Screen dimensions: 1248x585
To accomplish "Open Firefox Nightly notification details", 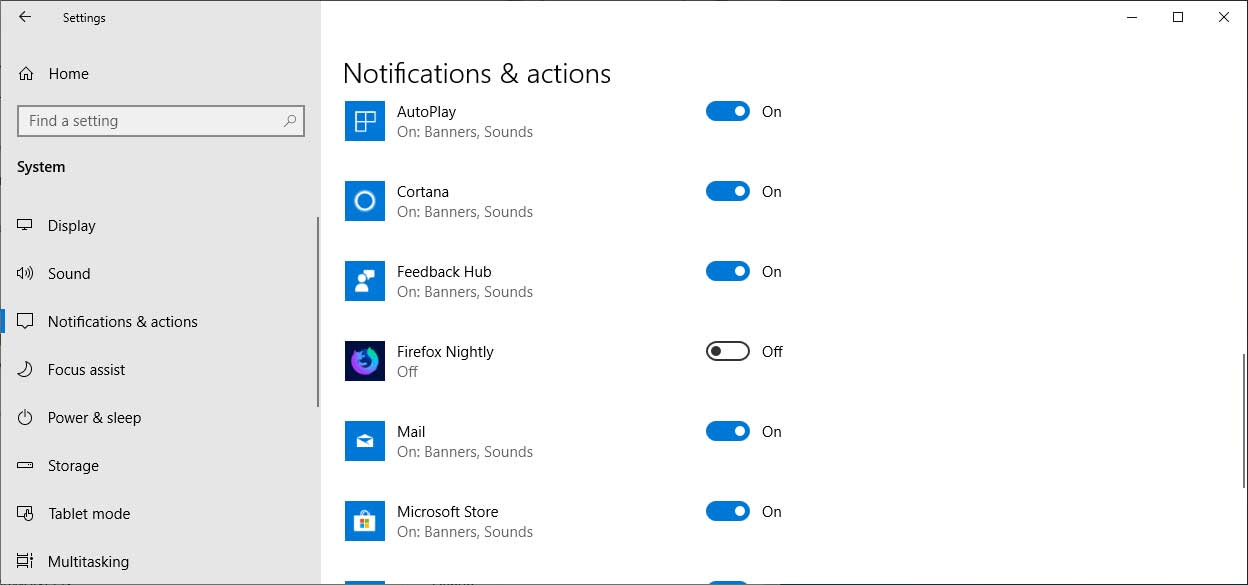I will pyautogui.click(x=445, y=352).
